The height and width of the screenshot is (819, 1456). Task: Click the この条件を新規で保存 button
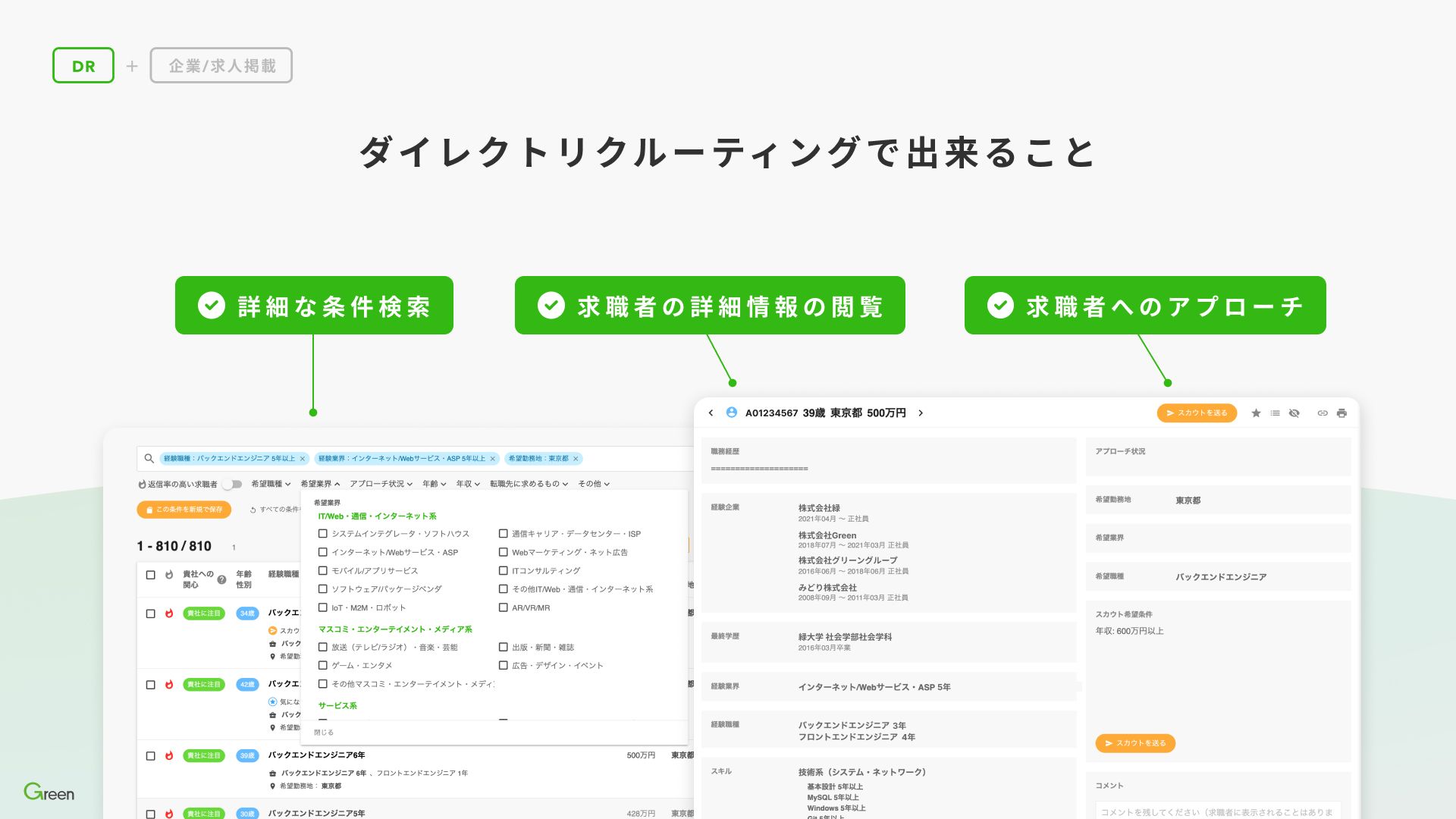click(x=184, y=510)
